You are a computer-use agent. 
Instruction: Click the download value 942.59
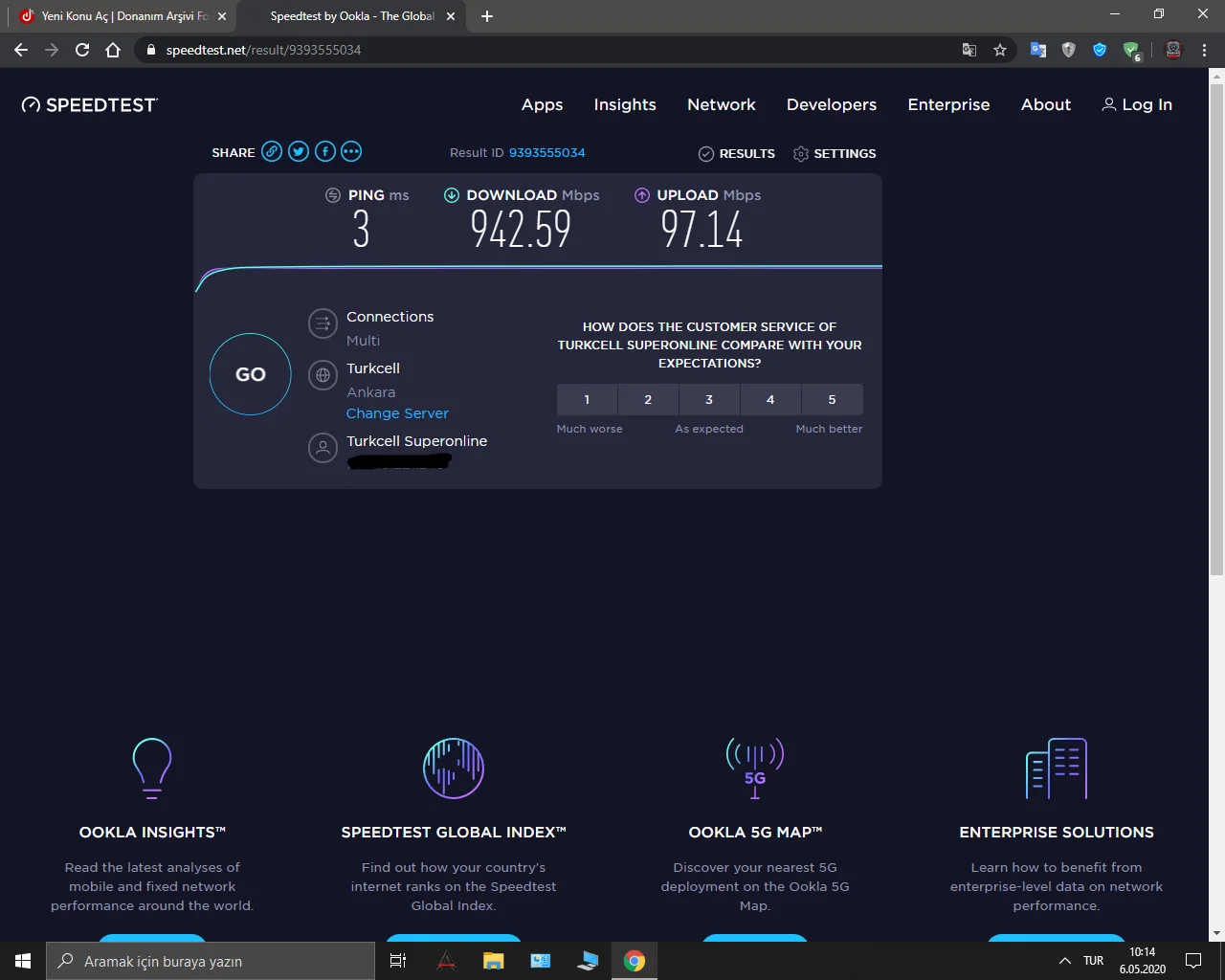coord(521,230)
